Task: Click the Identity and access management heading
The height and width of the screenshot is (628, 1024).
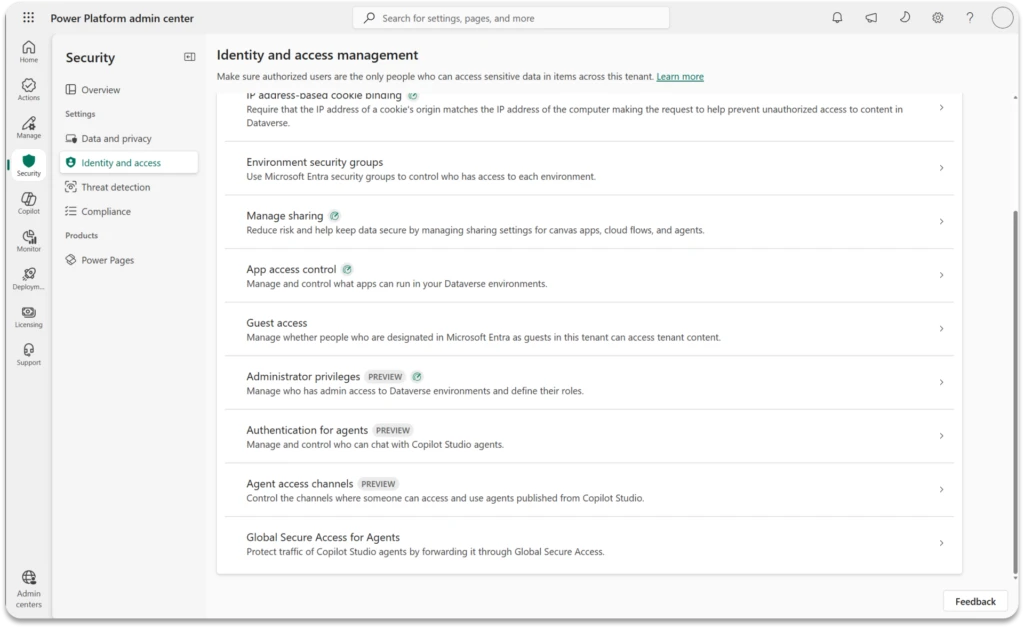Action: coord(317,55)
